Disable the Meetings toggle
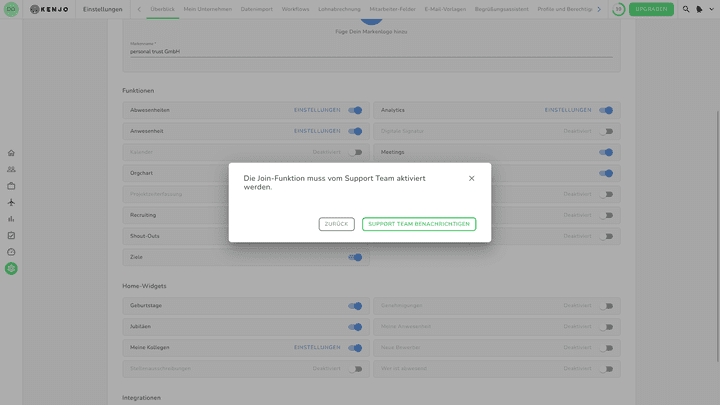 (x=605, y=152)
